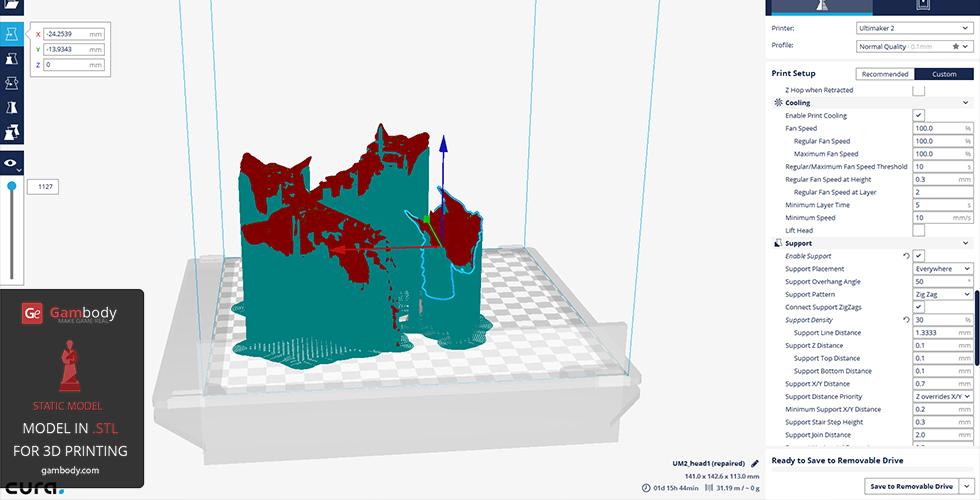
Task: Click the Support Stair Step Height field
Action: [942, 422]
